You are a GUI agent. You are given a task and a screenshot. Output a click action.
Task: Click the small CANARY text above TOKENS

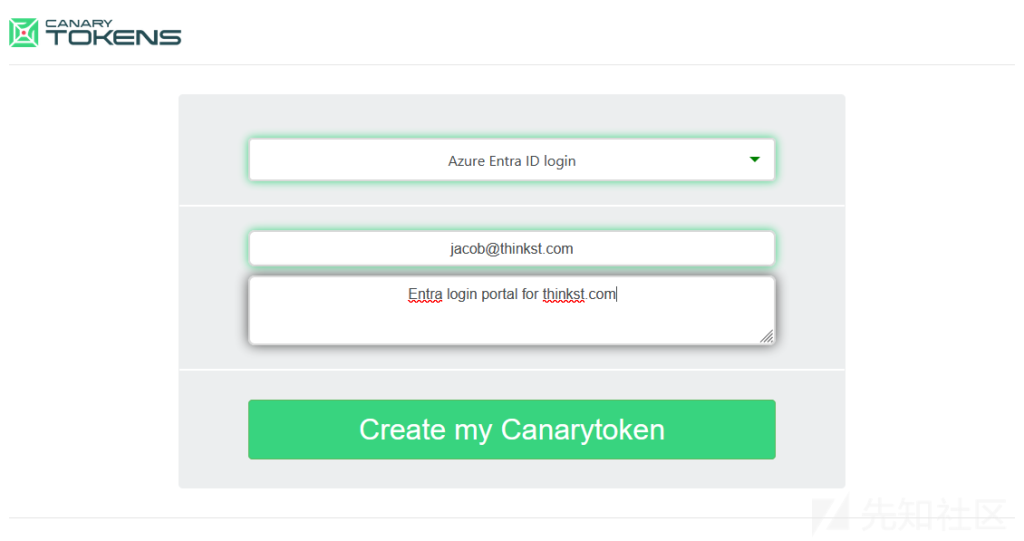coord(78,23)
